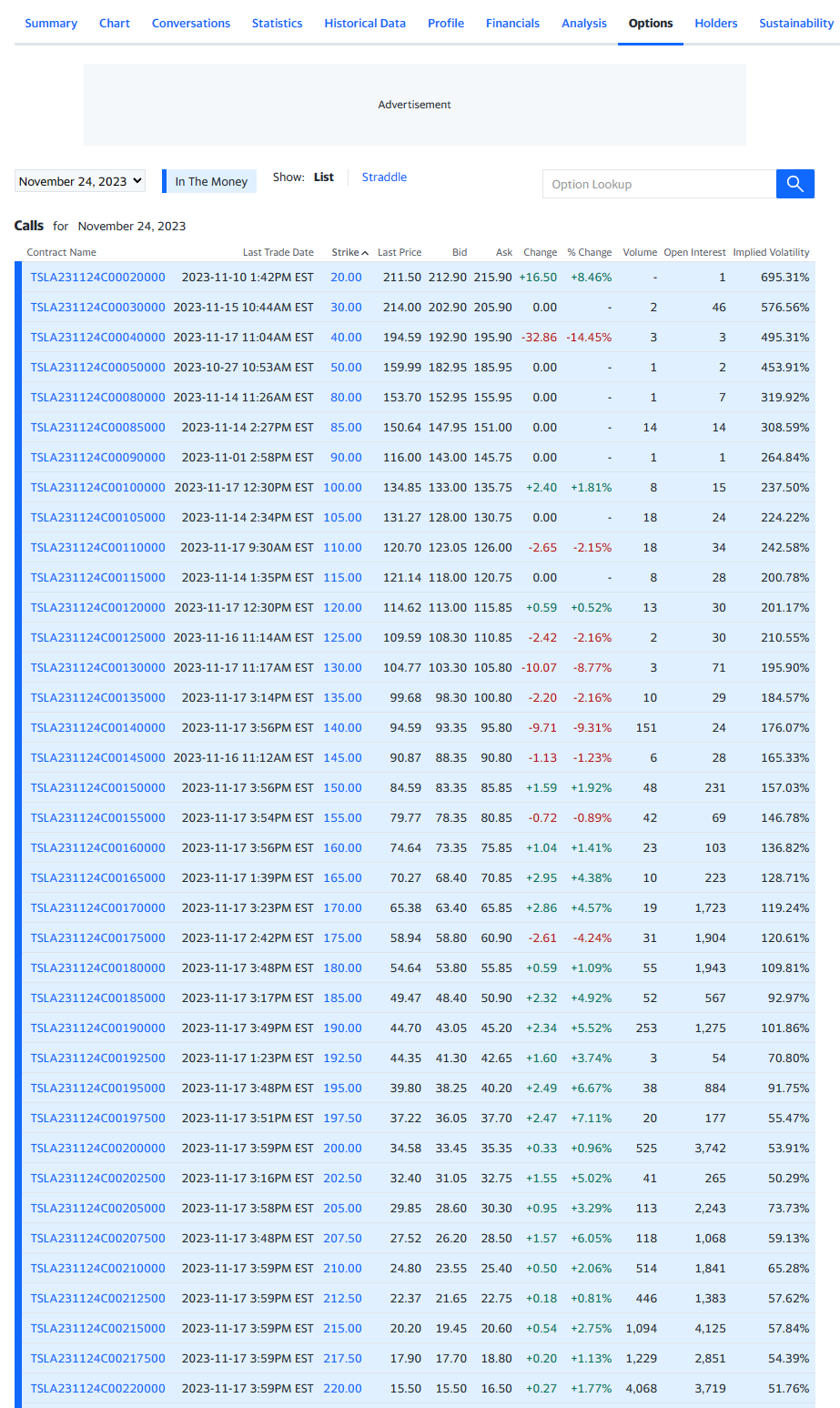Click the 125.00 strike price link

342,637
